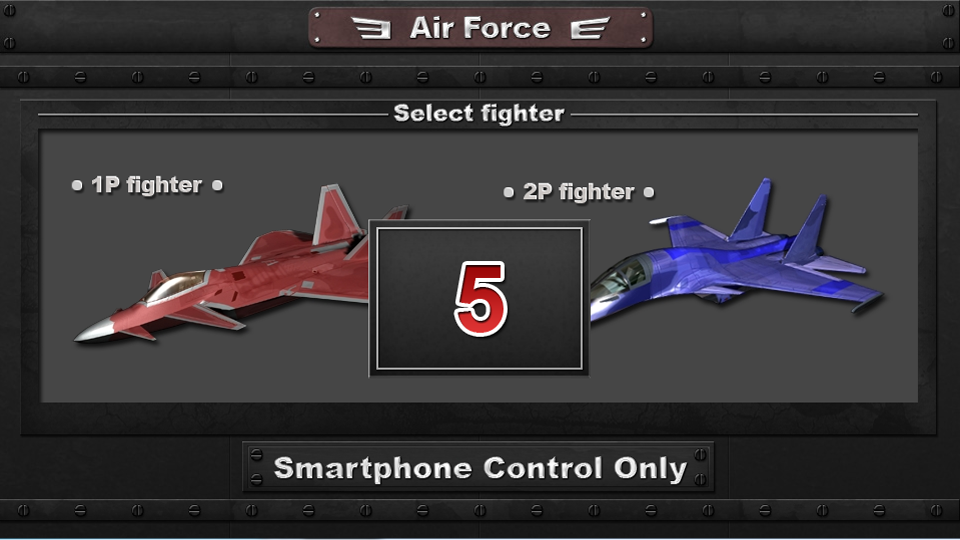Click the bullet dot right of 2P fighter
The height and width of the screenshot is (540, 960).
pyautogui.click(x=649, y=192)
